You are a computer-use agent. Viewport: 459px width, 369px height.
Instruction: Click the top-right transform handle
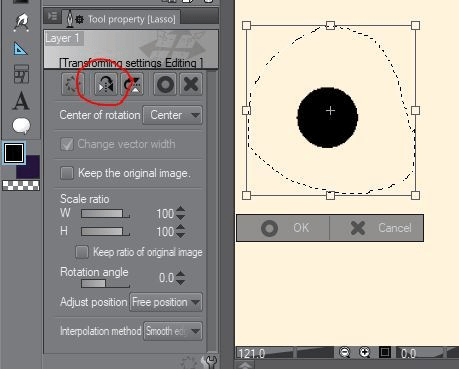point(415,25)
